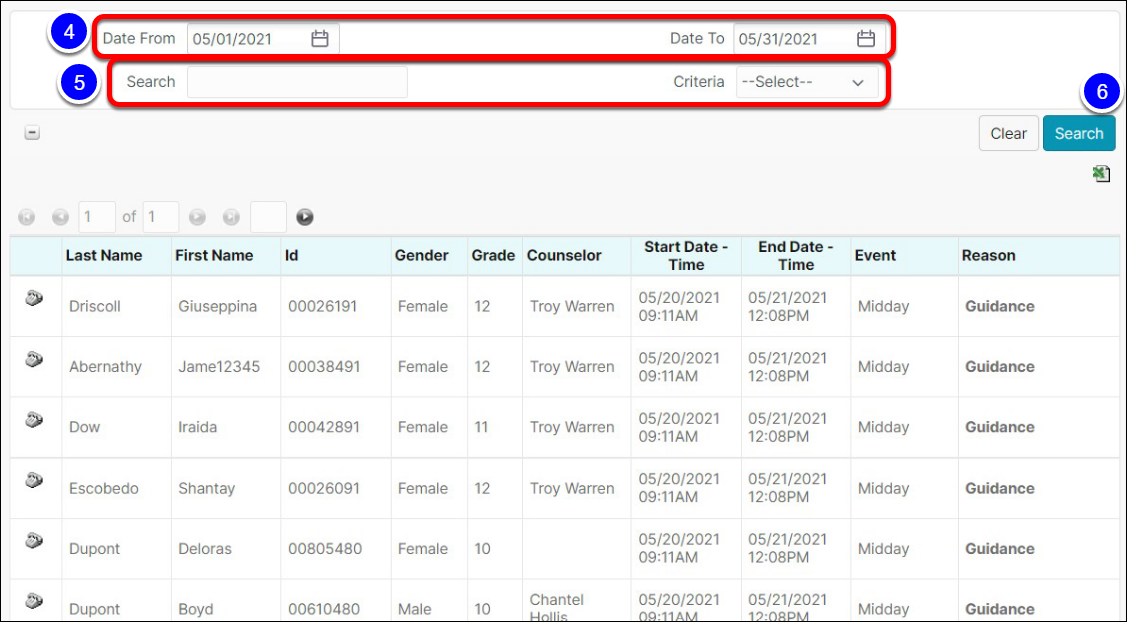Click Guidance reason in Escobedo row
Screen dimensions: 1127x622
(x=1000, y=488)
